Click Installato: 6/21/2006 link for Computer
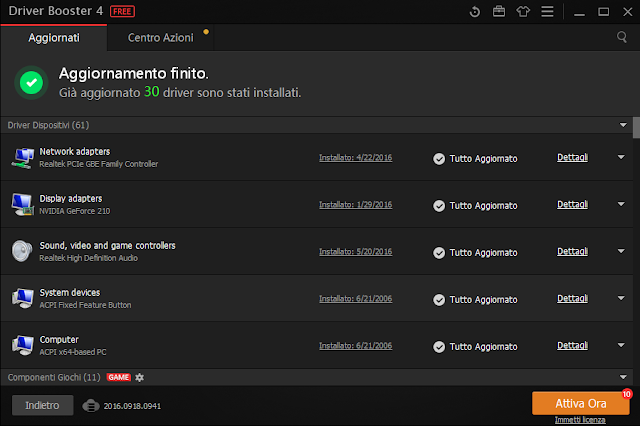The height and width of the screenshot is (426, 640). [x=356, y=346]
